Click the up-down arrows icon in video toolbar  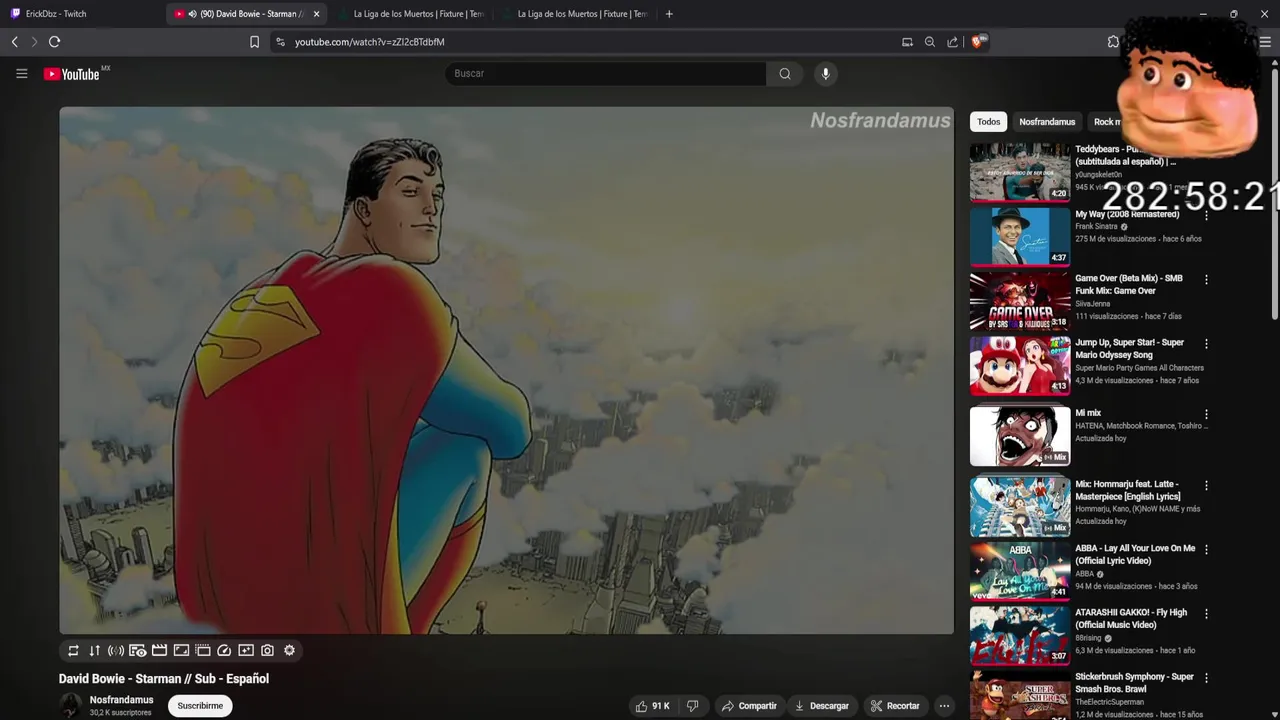[x=94, y=650]
